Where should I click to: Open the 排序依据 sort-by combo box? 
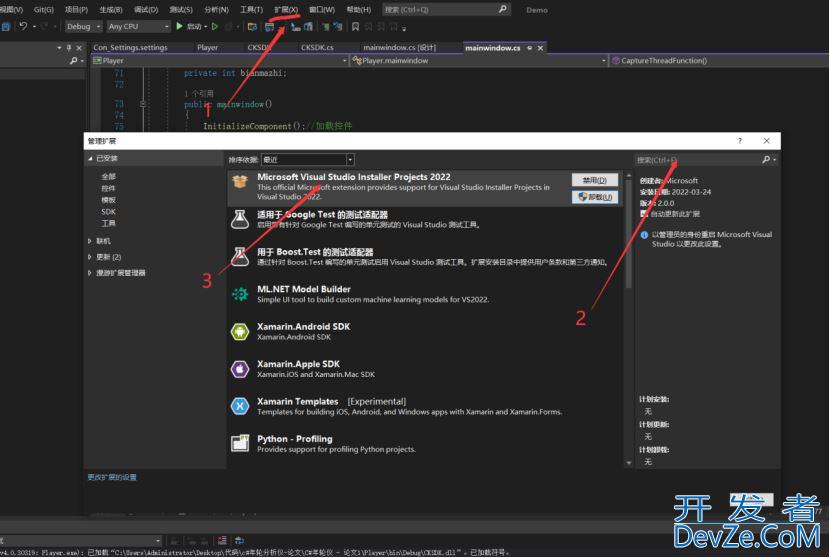pyautogui.click(x=308, y=159)
